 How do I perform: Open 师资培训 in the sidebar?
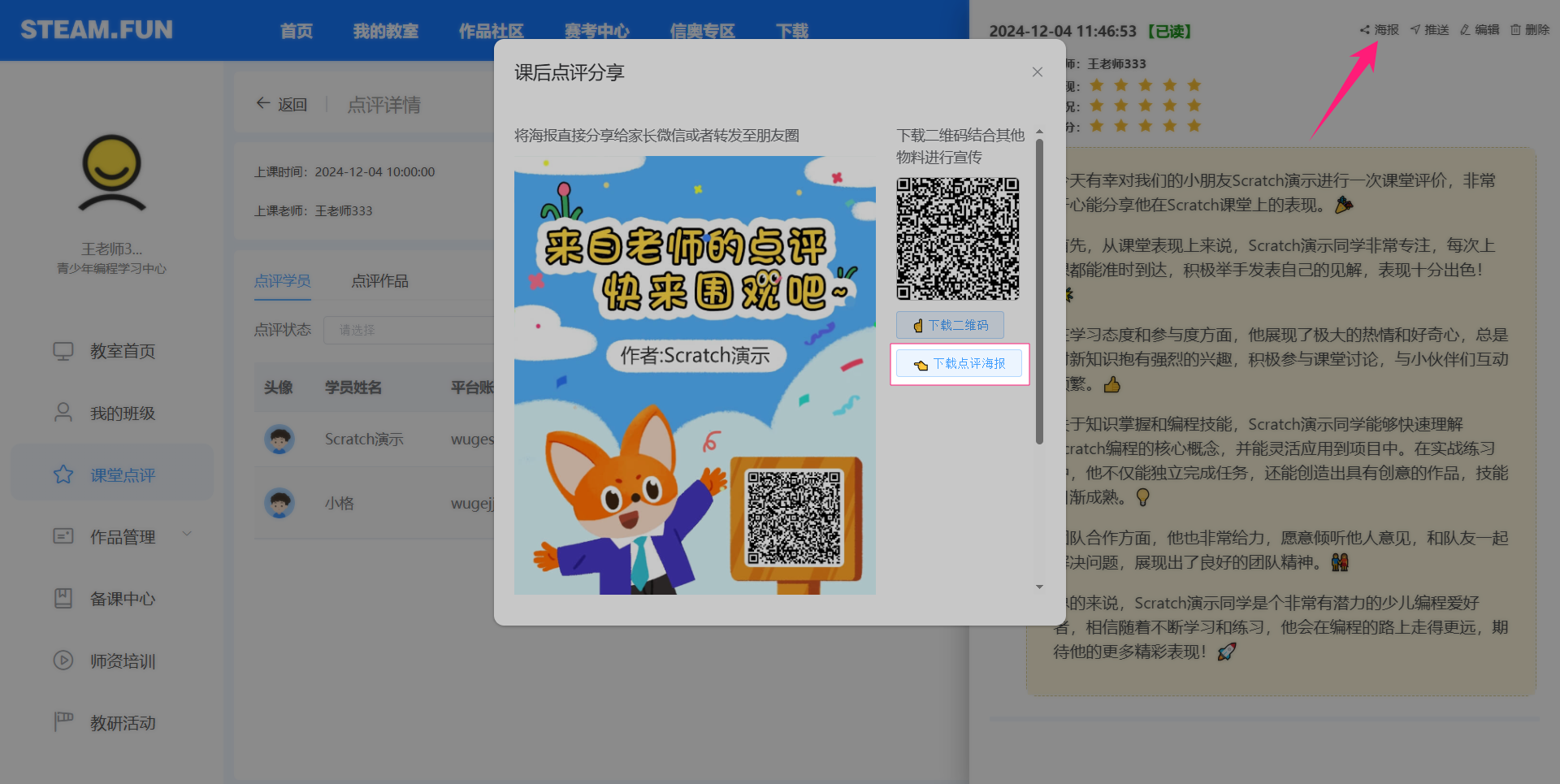pyautogui.click(x=112, y=661)
